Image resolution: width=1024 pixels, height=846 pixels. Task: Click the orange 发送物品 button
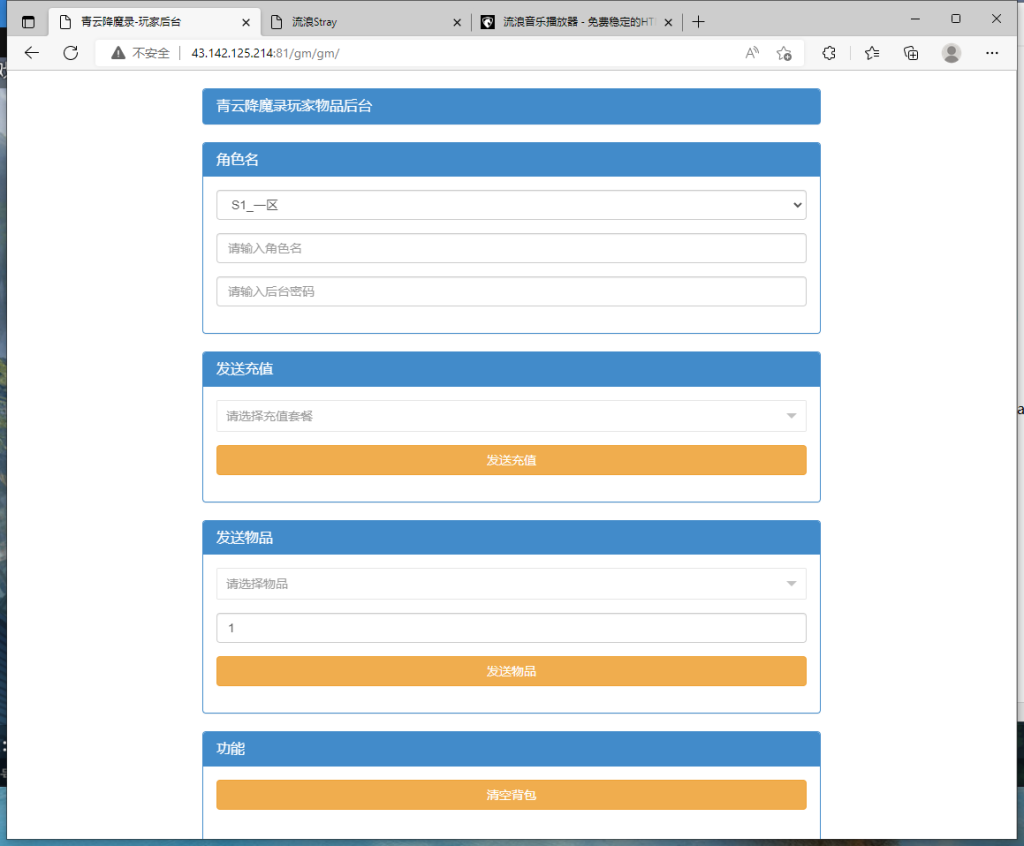tap(511, 671)
